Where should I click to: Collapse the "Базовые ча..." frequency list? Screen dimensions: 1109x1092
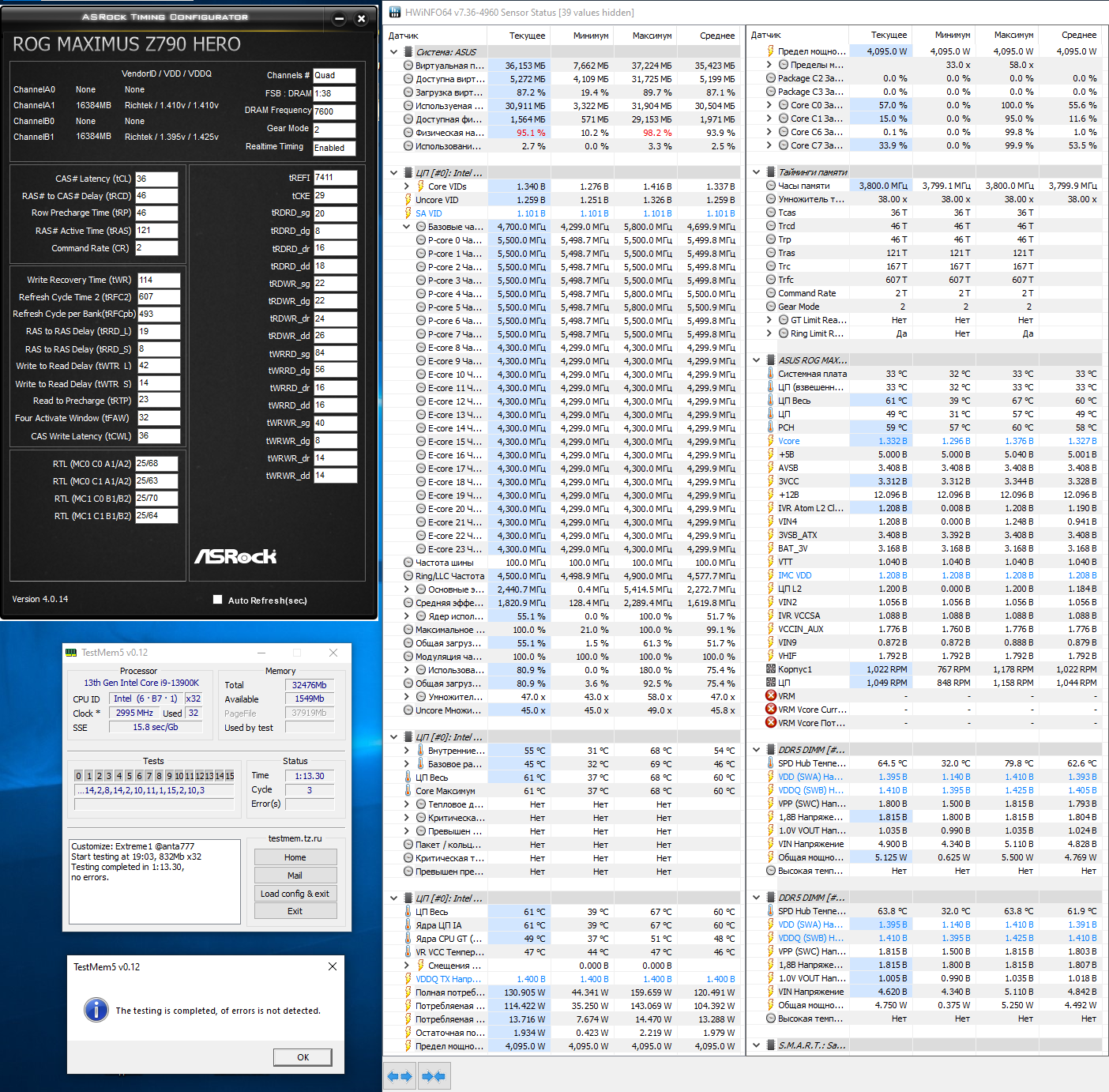tap(407, 227)
